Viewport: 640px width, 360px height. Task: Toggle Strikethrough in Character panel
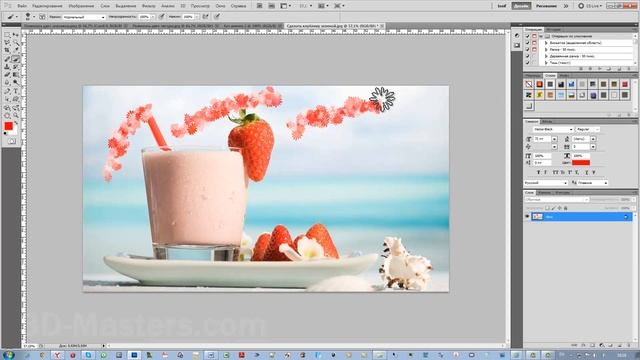(x=594, y=172)
